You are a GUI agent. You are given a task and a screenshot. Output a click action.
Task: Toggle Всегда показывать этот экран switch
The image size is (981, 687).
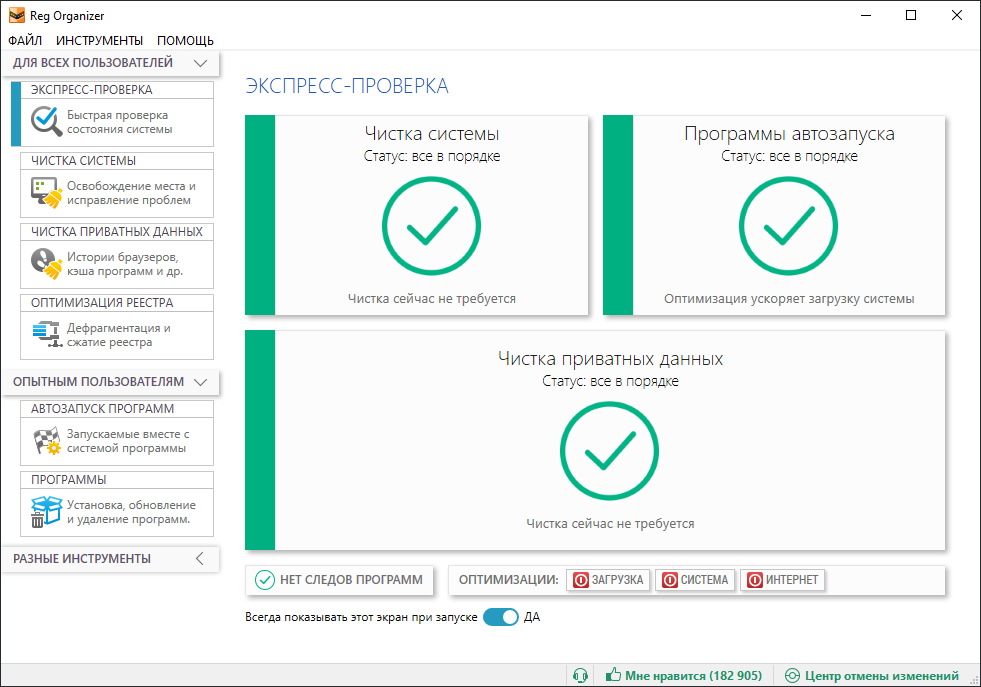point(501,617)
